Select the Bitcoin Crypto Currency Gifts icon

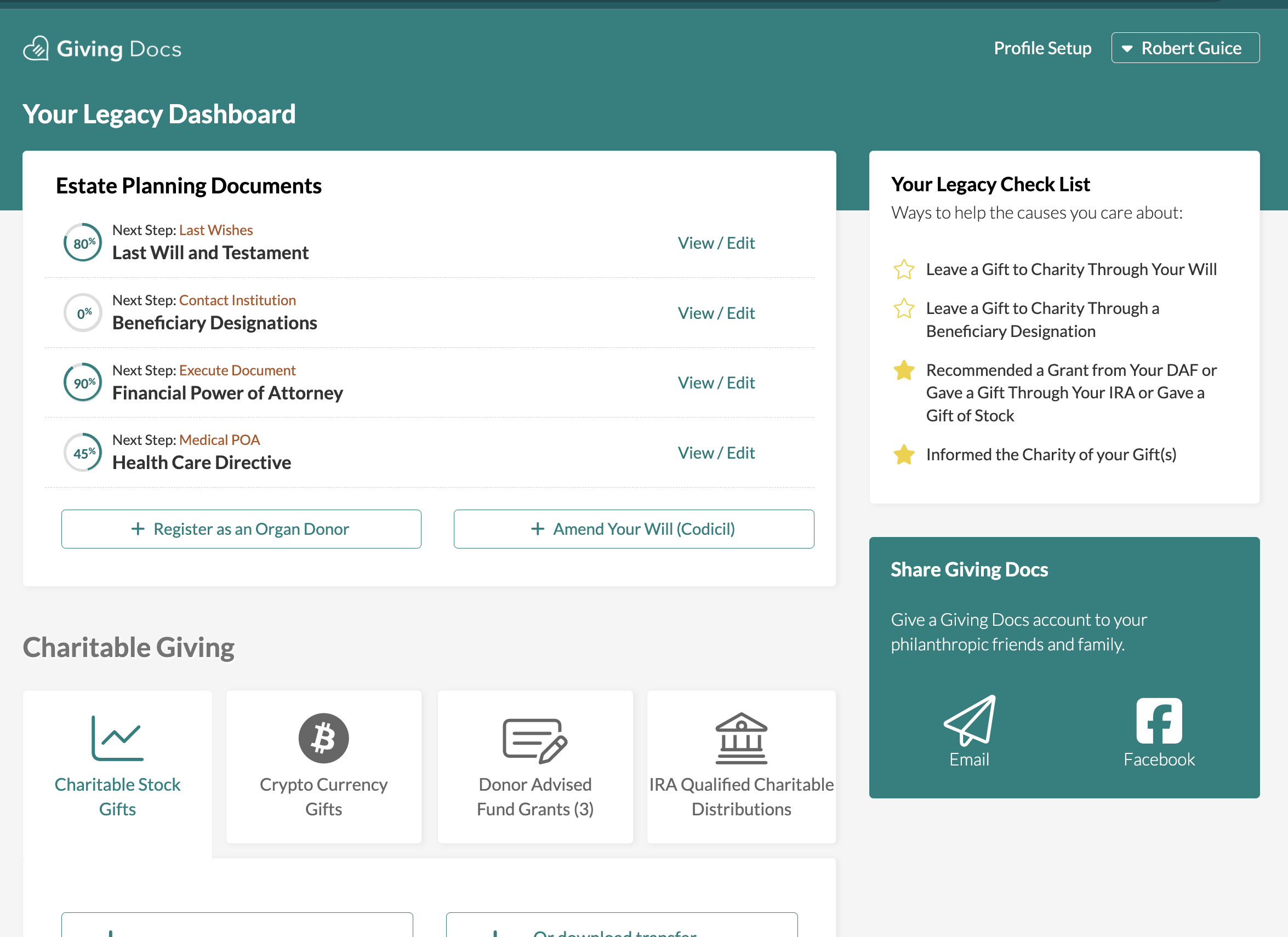coord(324,738)
